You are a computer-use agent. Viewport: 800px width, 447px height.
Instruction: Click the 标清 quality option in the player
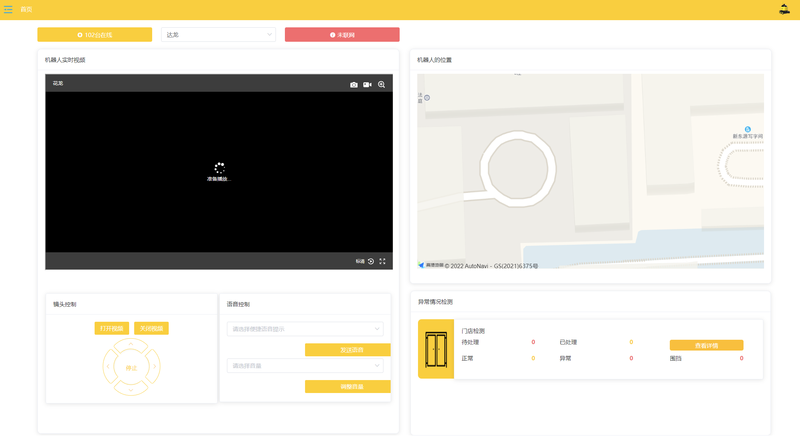(x=360, y=261)
